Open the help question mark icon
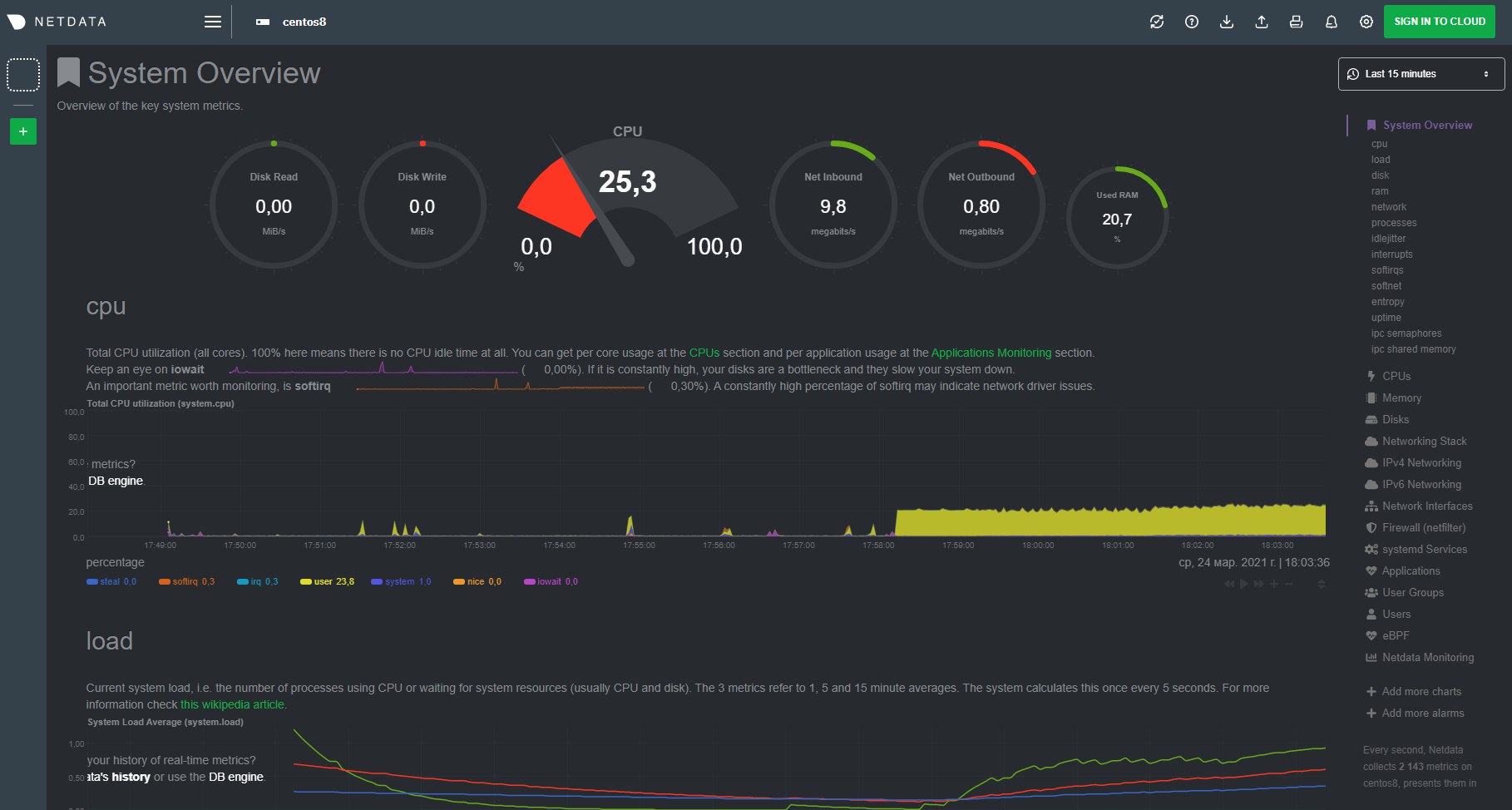The width and height of the screenshot is (1512, 810). [1191, 22]
